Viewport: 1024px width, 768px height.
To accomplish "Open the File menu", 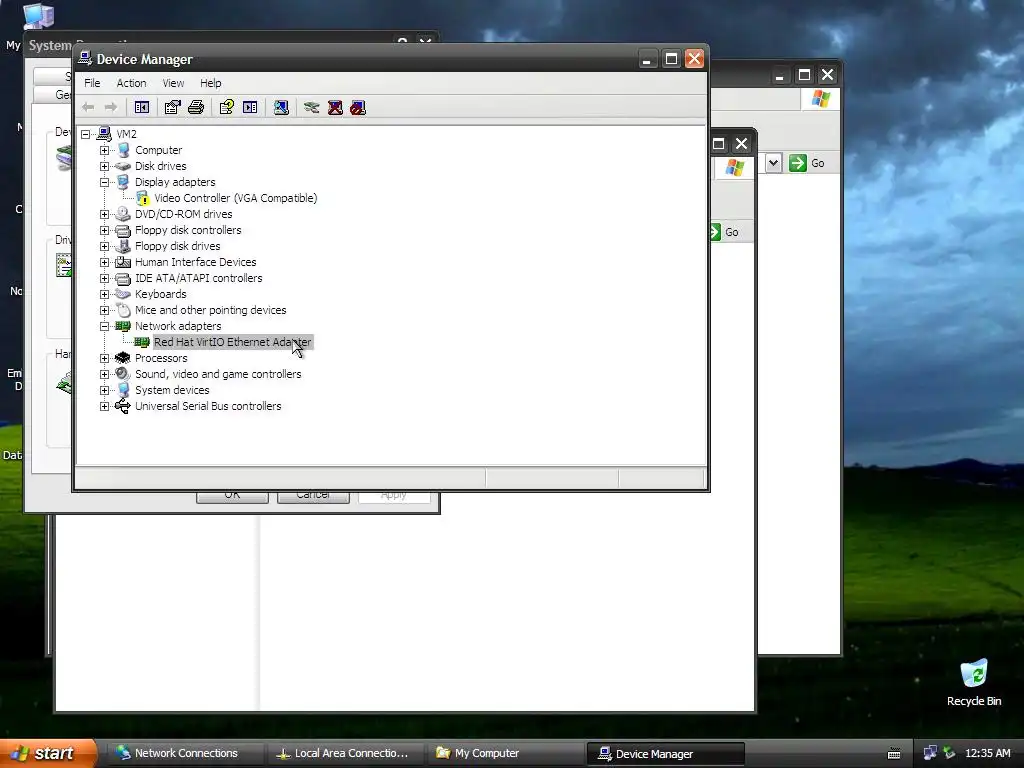I will pos(92,83).
